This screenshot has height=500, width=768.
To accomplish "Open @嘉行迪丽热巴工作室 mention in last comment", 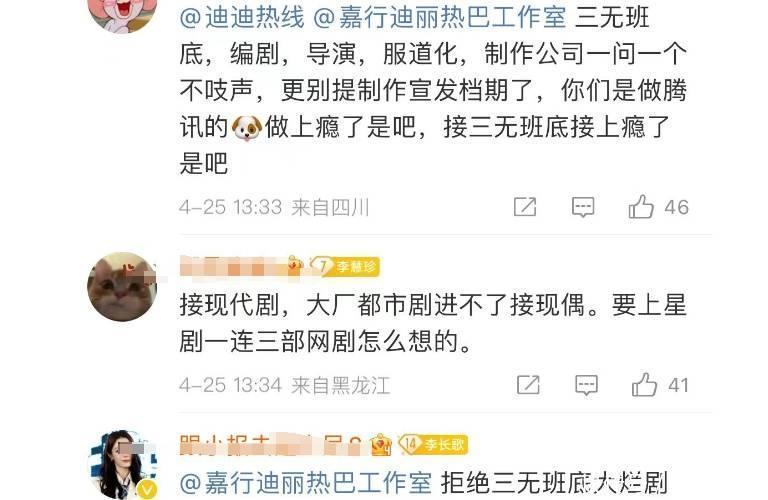I will click(x=306, y=483).
